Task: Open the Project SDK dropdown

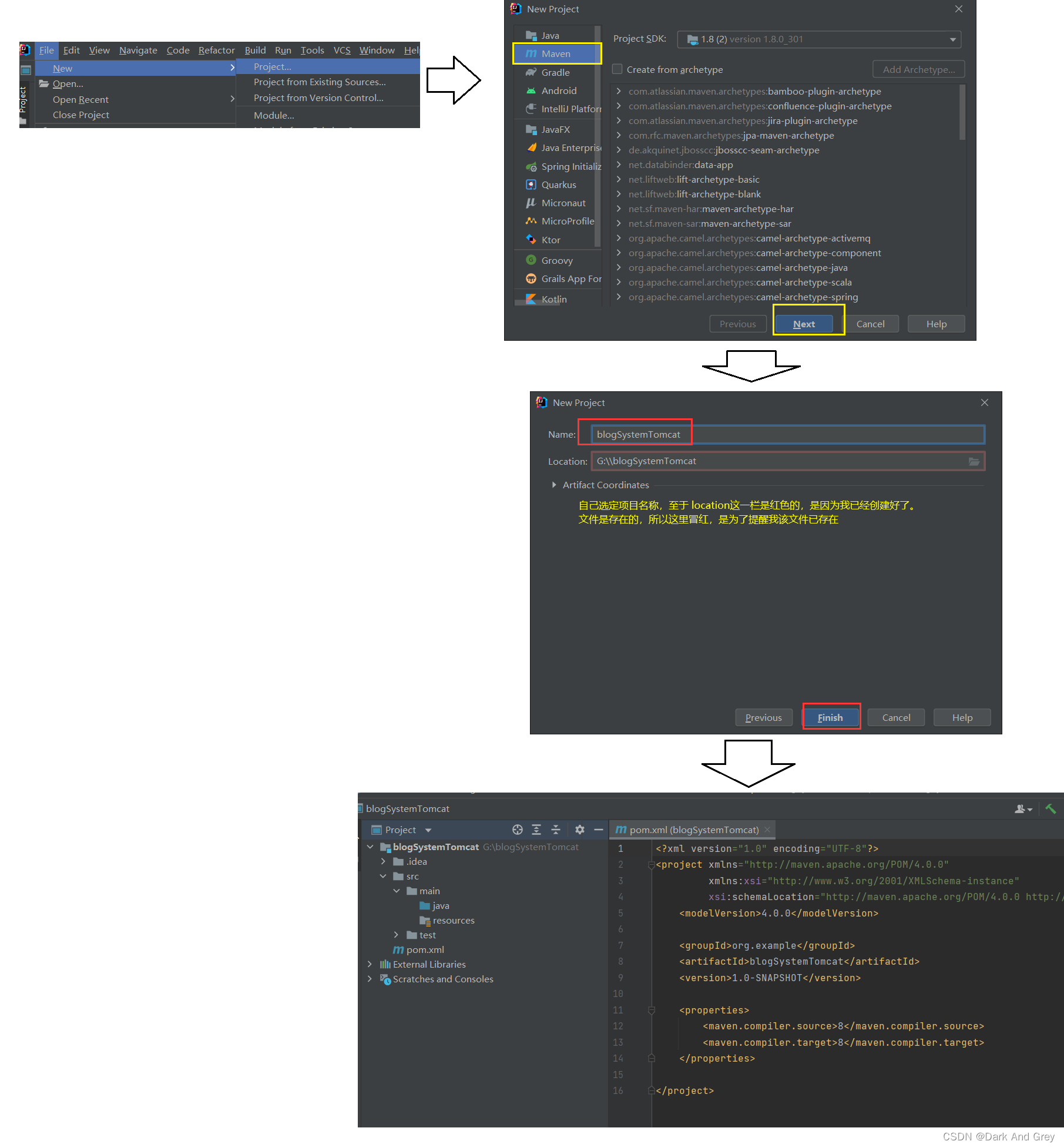Action: coord(819,39)
